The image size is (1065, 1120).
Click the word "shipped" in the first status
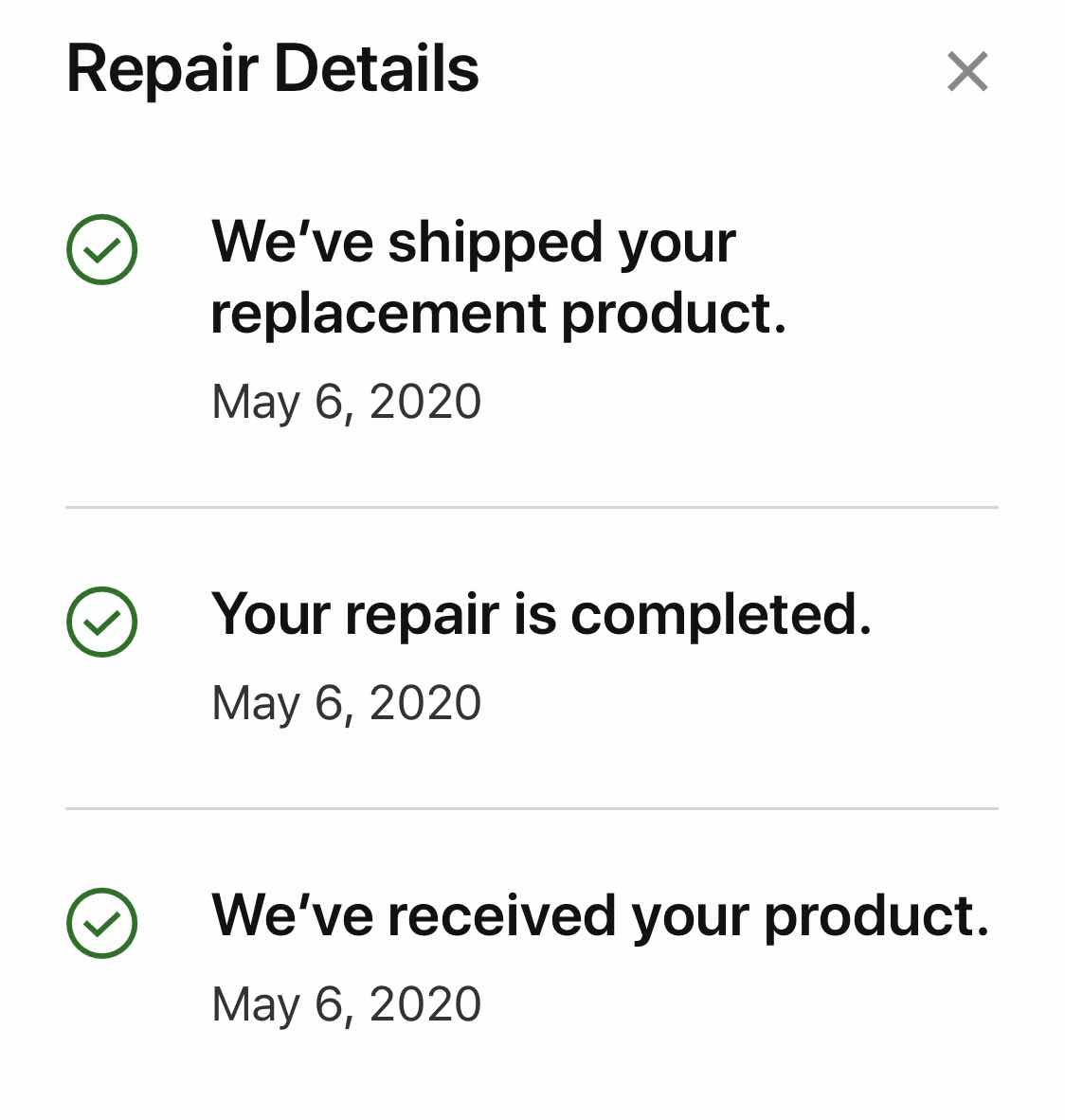click(x=496, y=244)
